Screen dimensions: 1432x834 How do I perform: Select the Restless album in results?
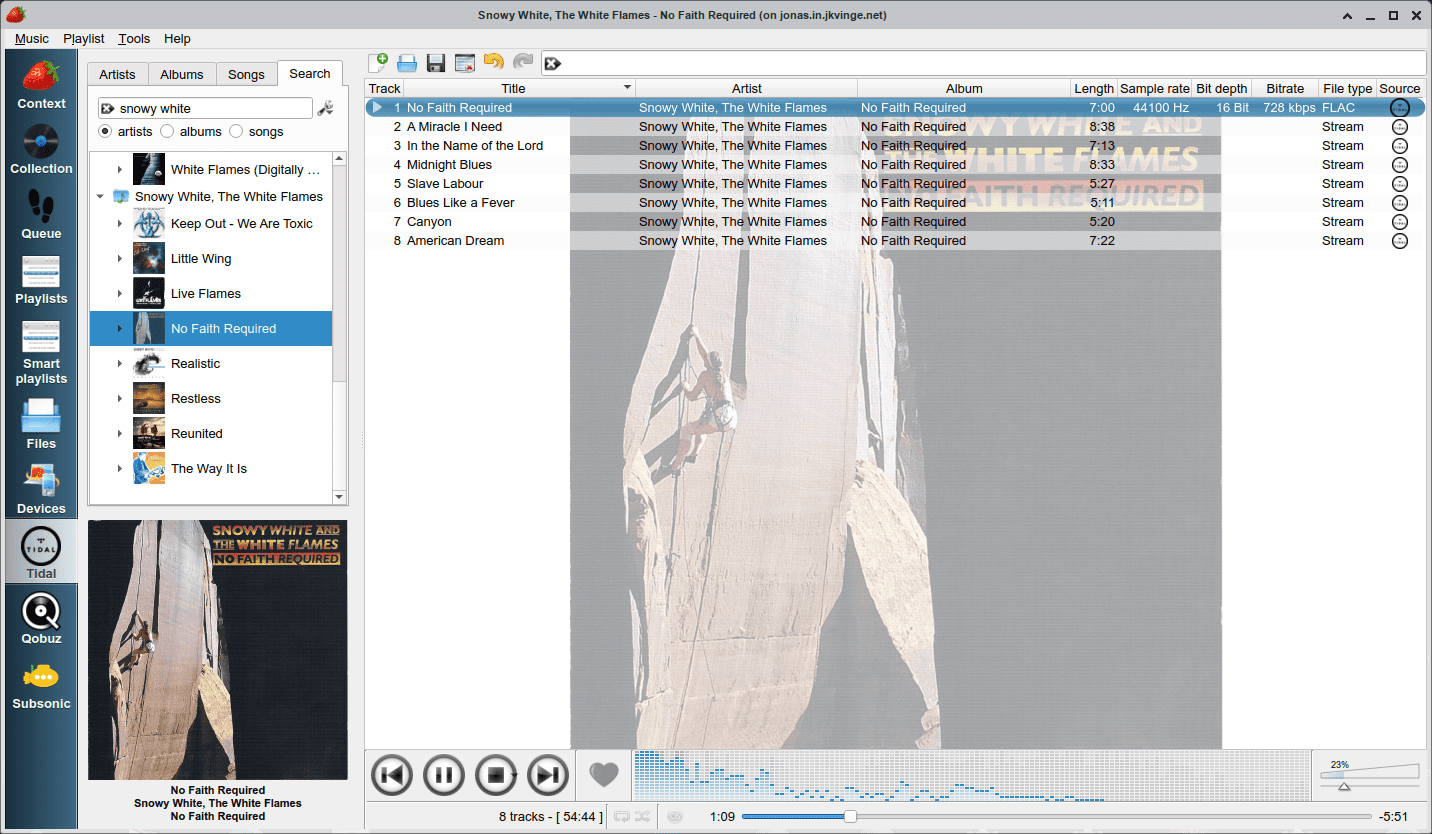196,399
